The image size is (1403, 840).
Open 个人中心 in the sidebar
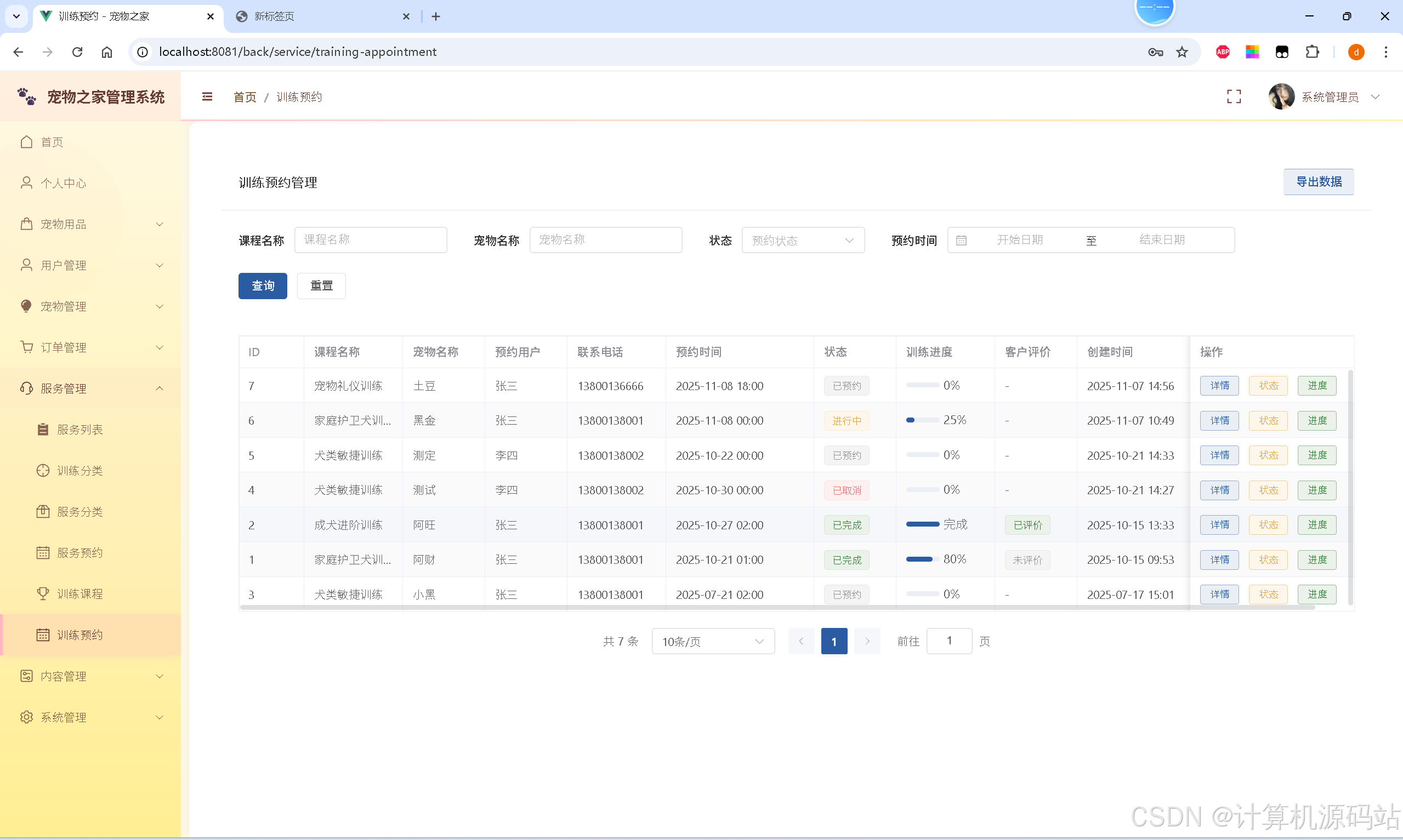point(90,183)
